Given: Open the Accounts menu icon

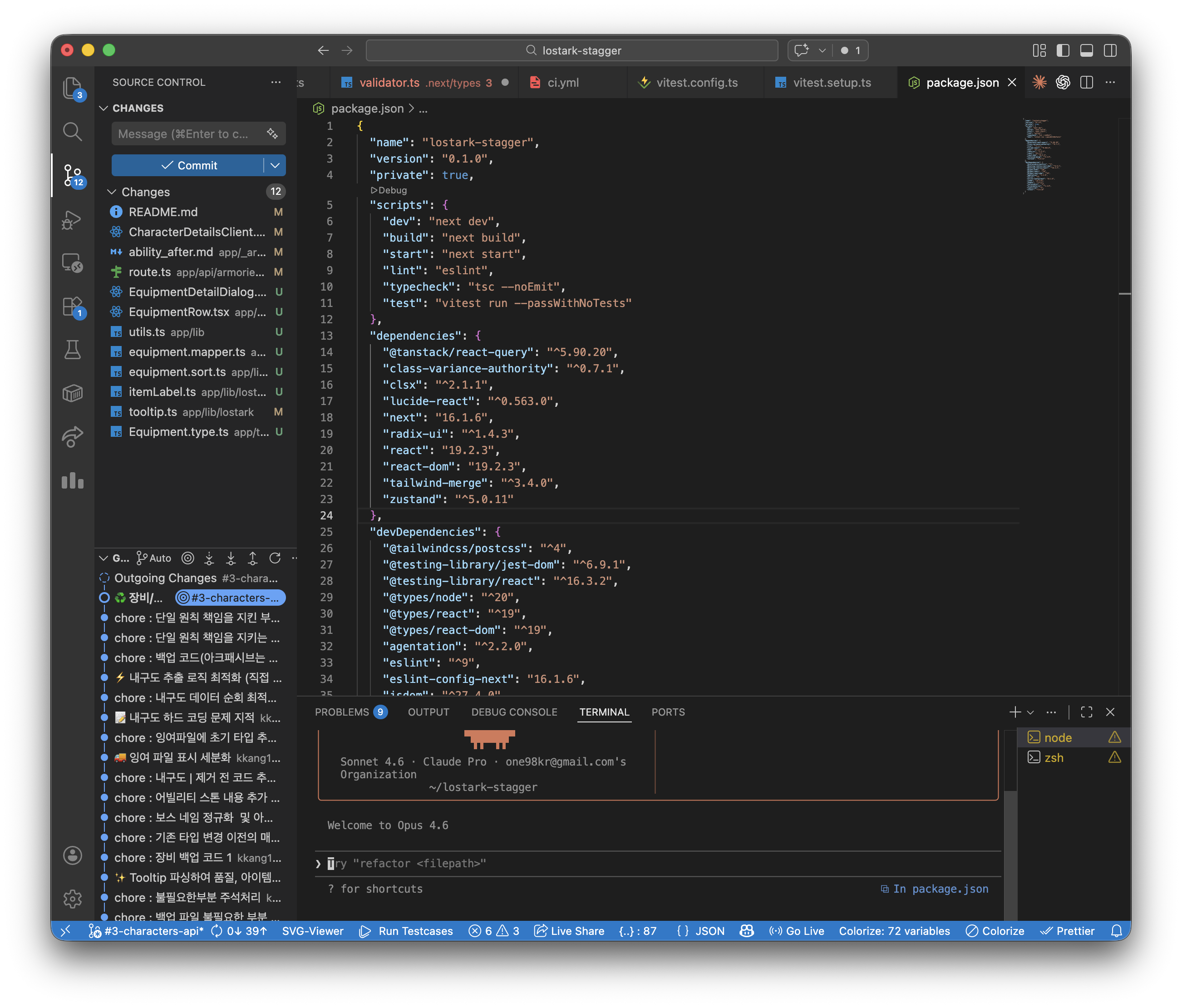Looking at the screenshot, I should 73,855.
